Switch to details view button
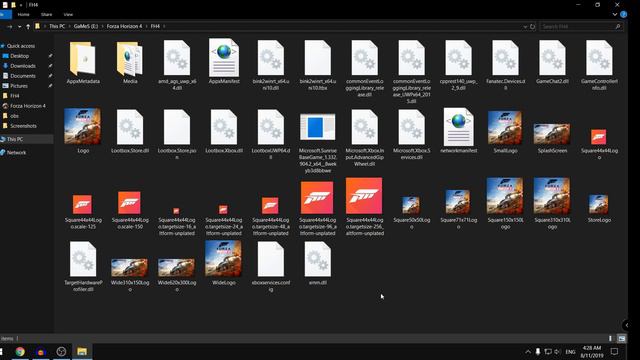Screen dimensions: 640x360 point(610,338)
